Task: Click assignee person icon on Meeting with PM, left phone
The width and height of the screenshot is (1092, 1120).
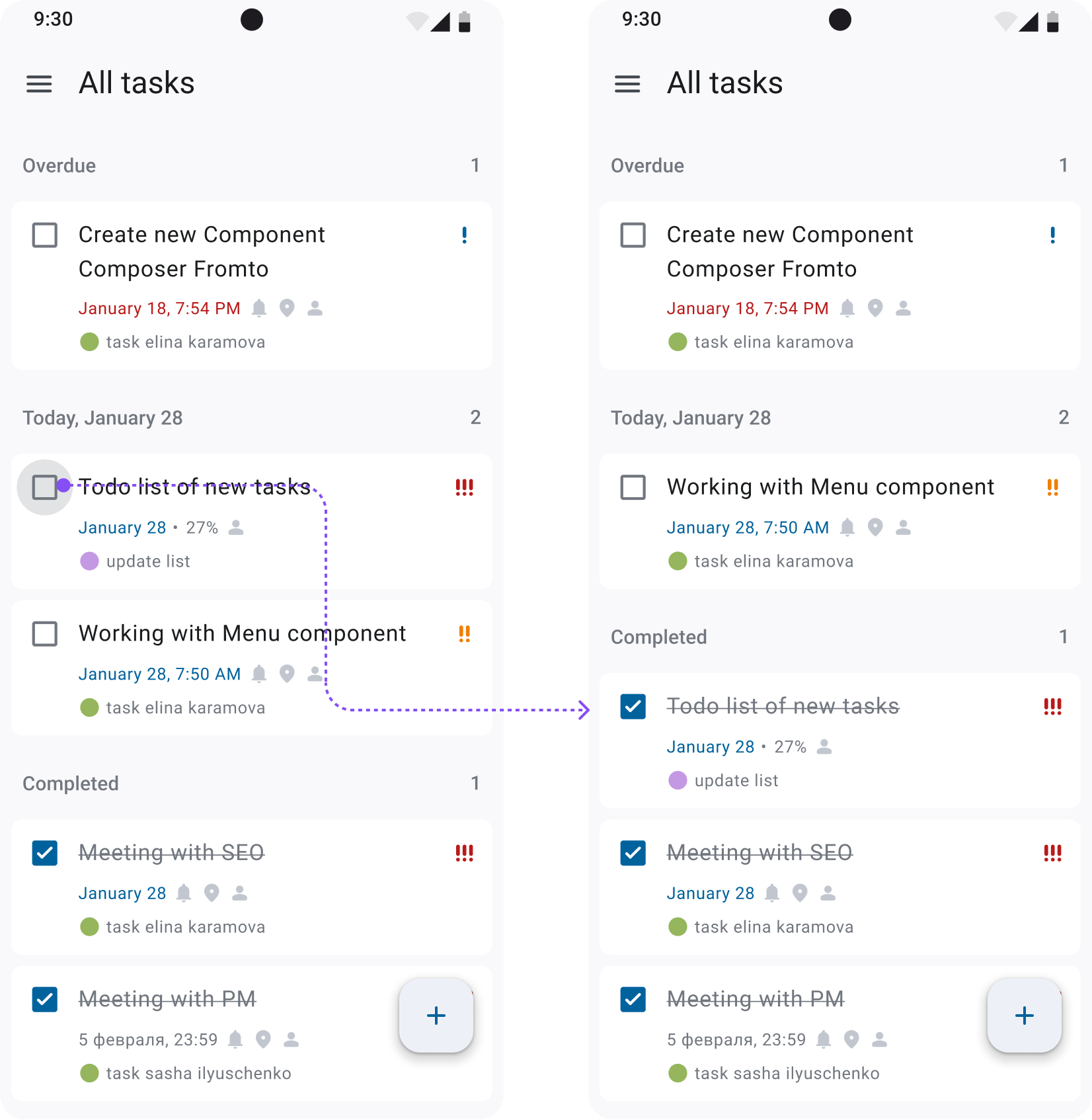Action: [291, 1040]
